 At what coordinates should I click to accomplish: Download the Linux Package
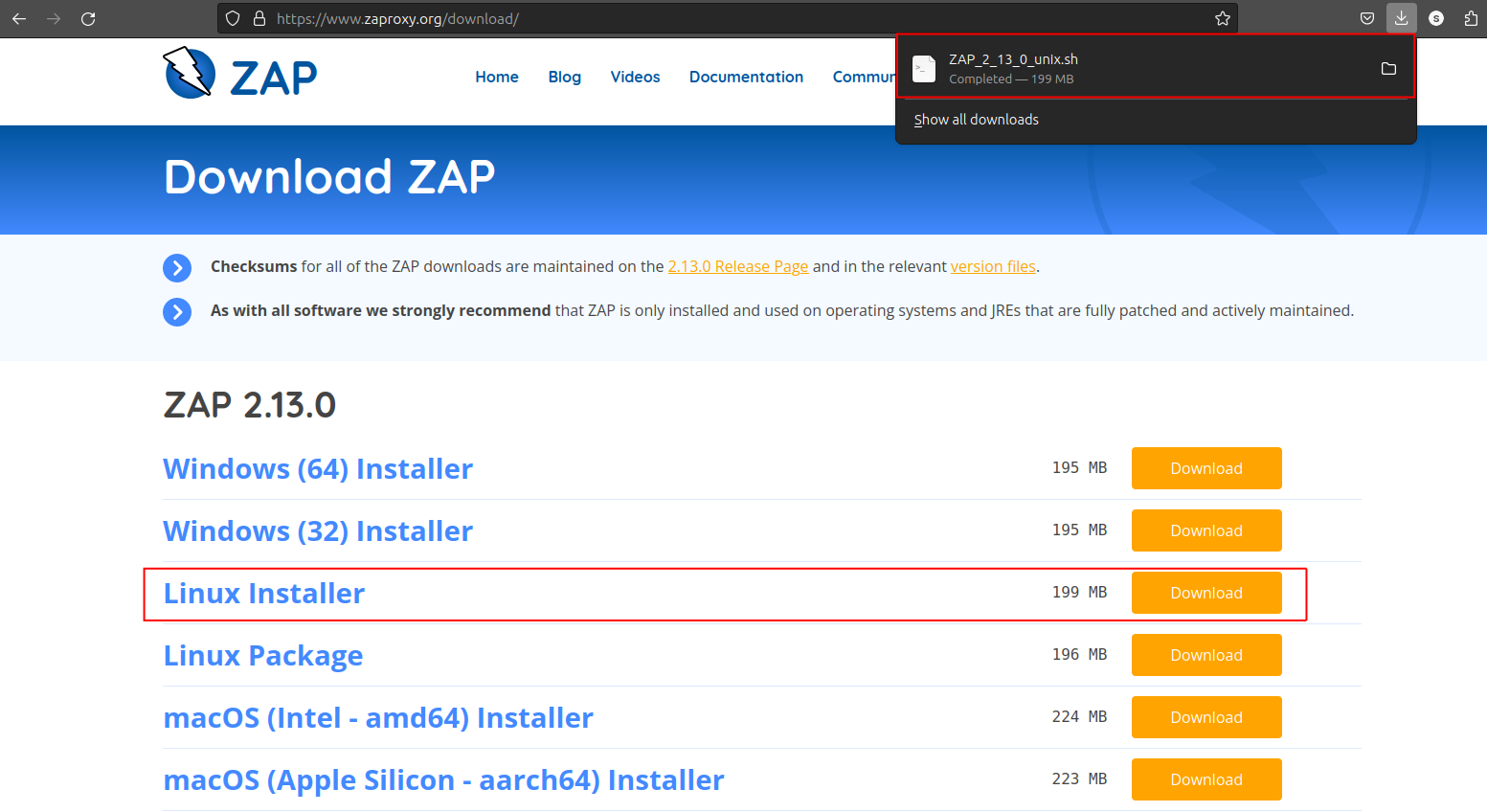(1206, 655)
